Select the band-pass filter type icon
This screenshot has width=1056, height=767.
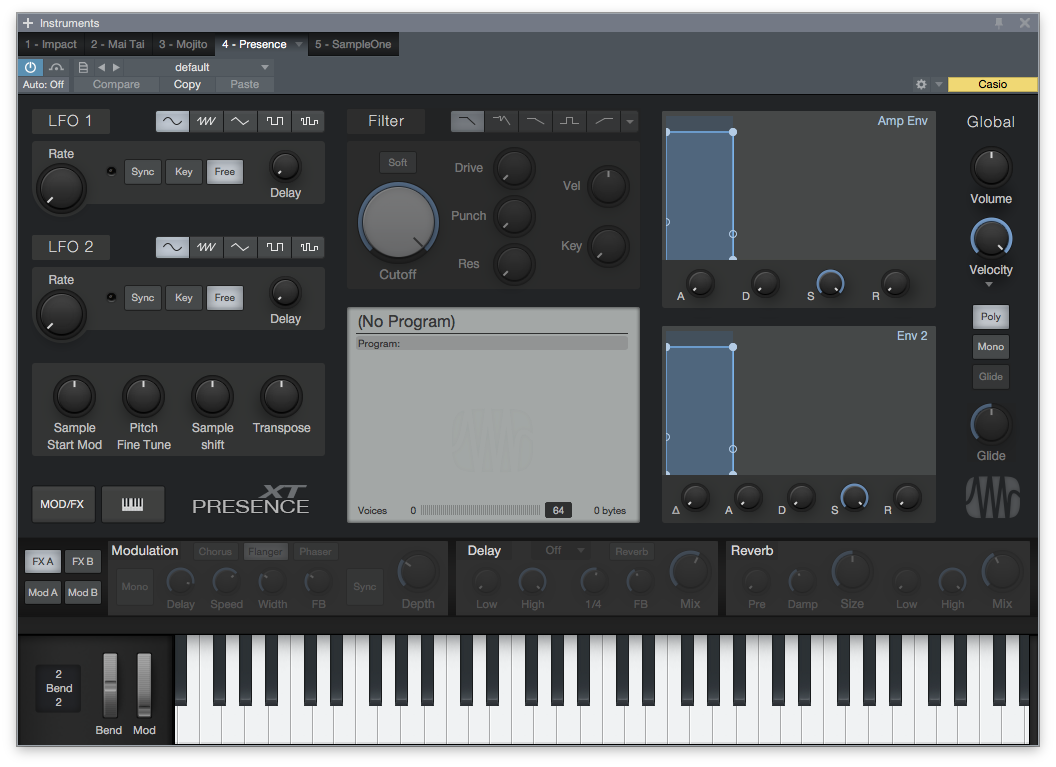[x=569, y=121]
